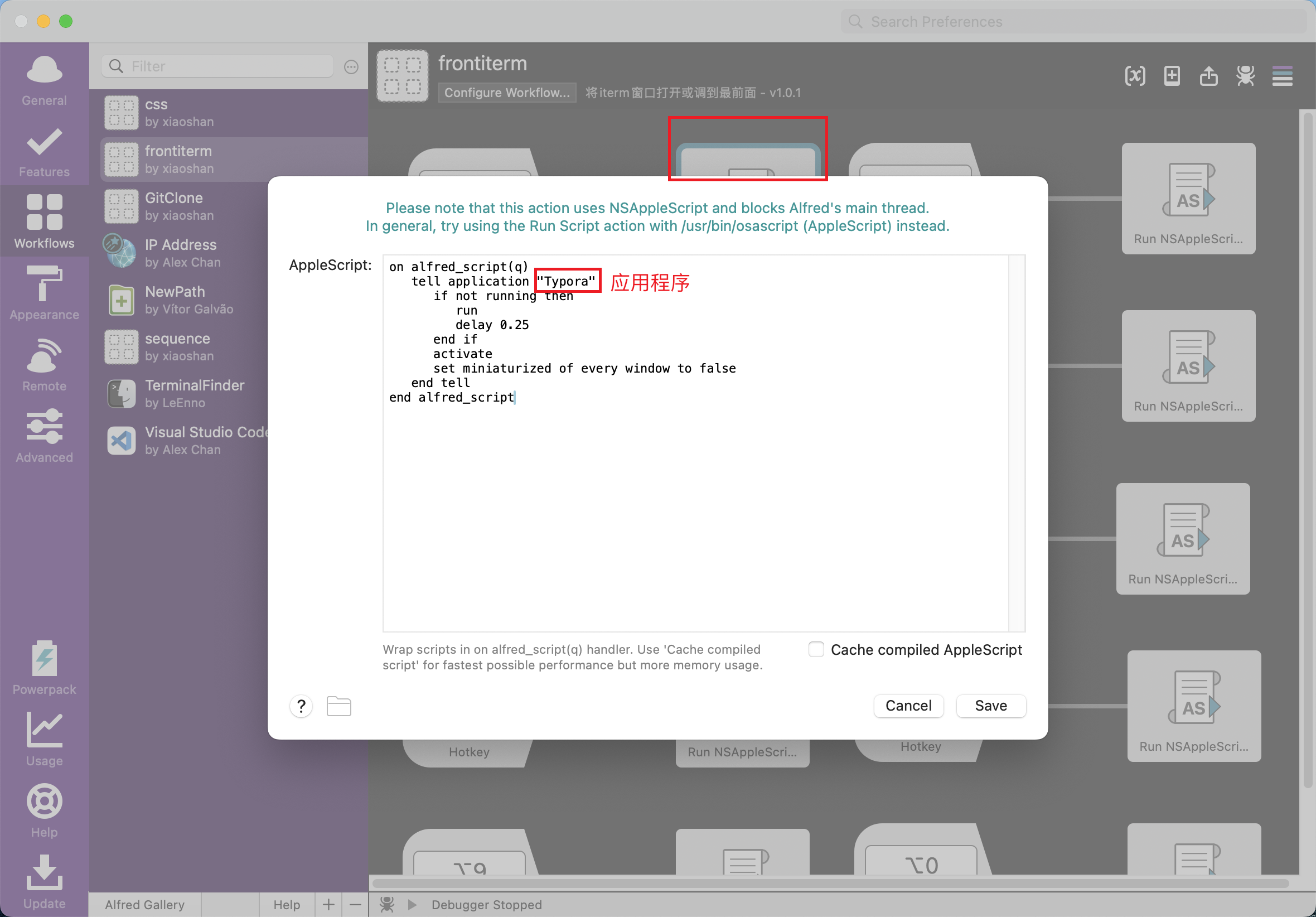Click inside the AppleScript code editor
Image resolution: width=1316 pixels, height=917 pixels.
pos(695,443)
